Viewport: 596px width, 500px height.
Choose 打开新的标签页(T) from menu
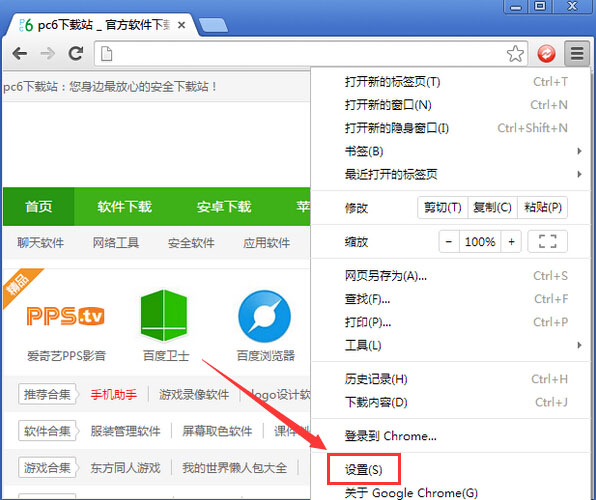(x=450, y=82)
